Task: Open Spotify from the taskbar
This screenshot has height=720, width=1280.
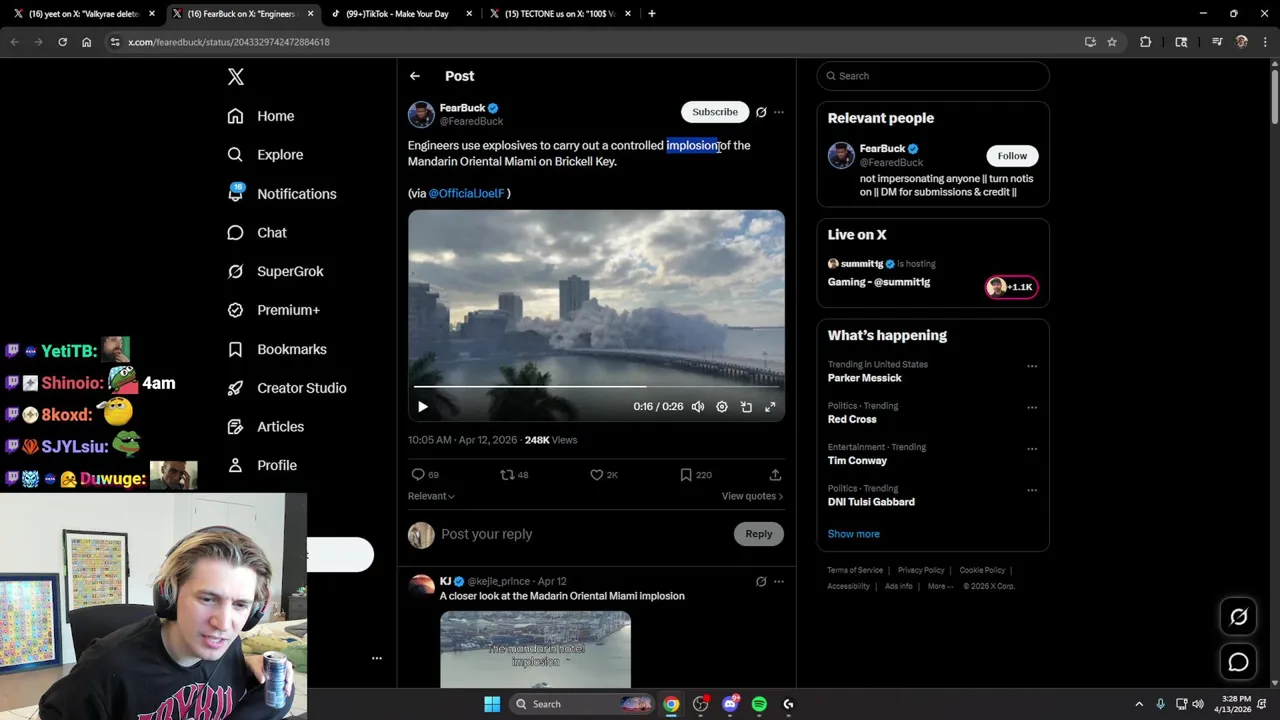Action: pos(759,704)
